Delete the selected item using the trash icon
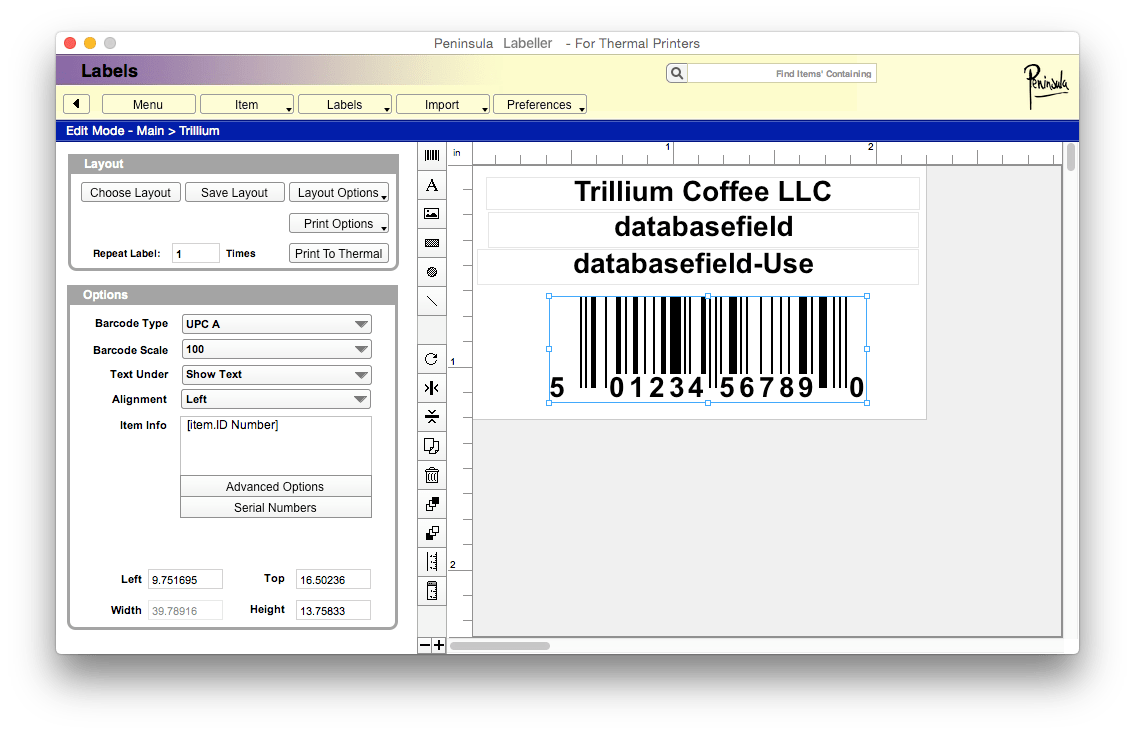This screenshot has height=734, width=1135. [x=432, y=475]
